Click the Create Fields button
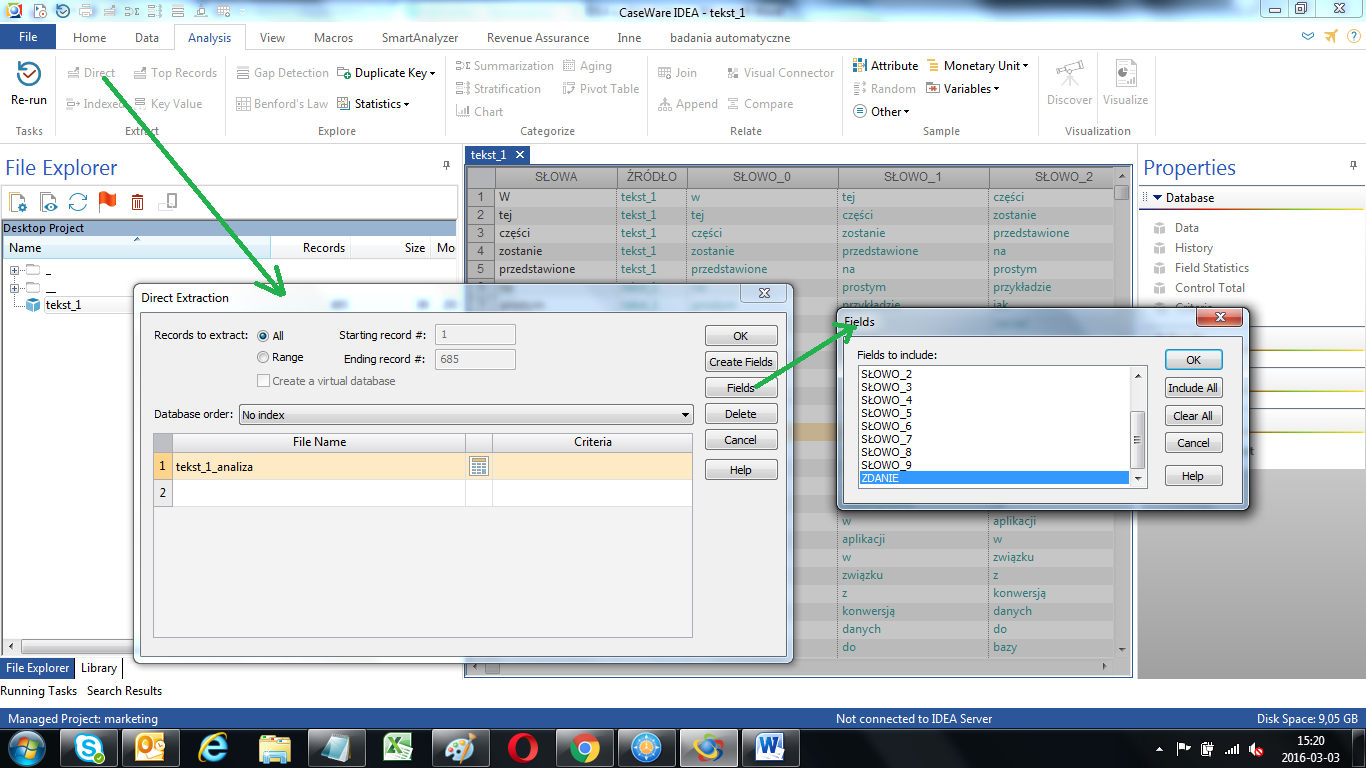 pyautogui.click(x=740, y=362)
